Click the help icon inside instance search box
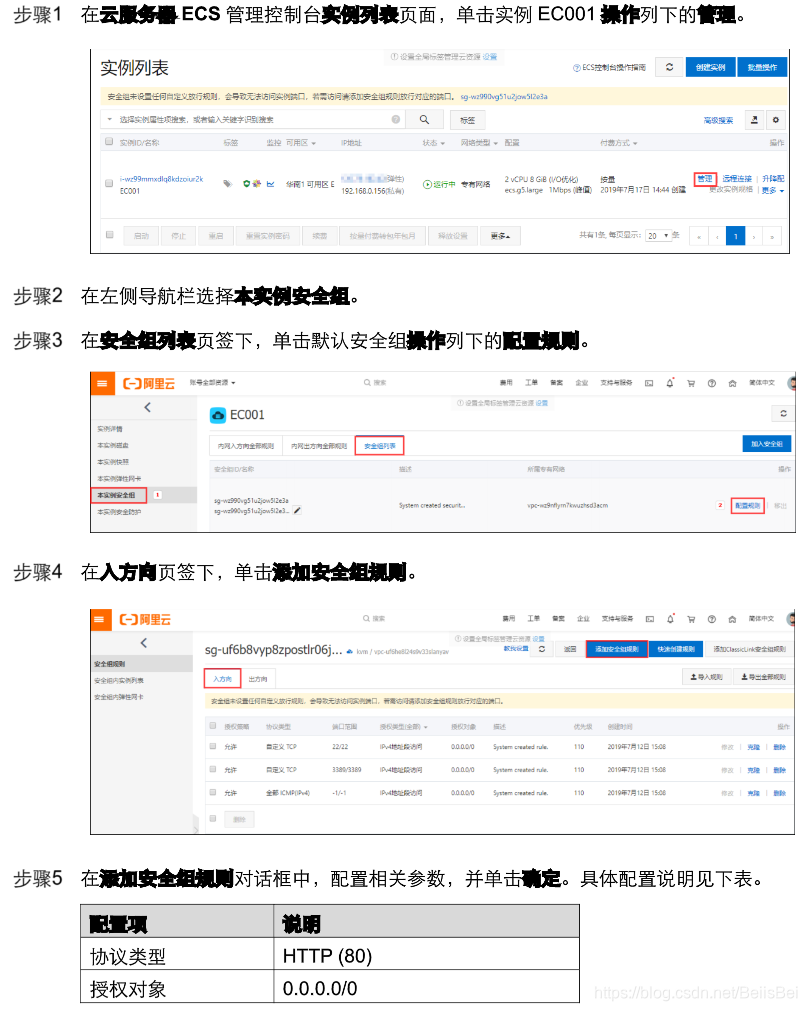This screenshot has height=1011, width=807. click(x=396, y=119)
